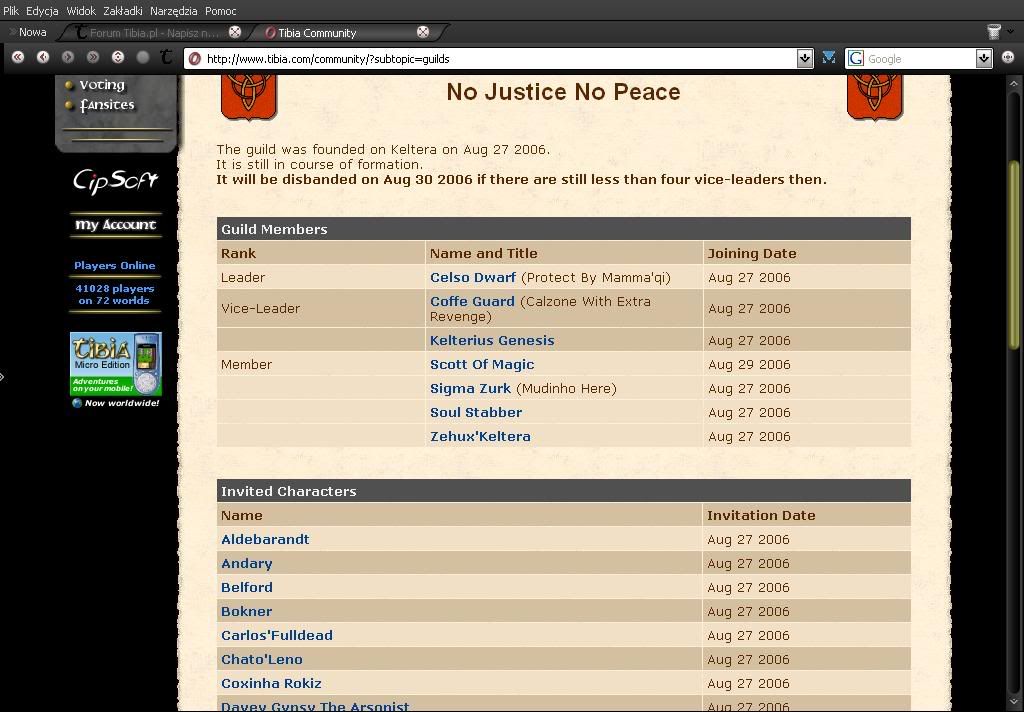
Task: Click the scrollbar up arrow
Action: 1014,84
